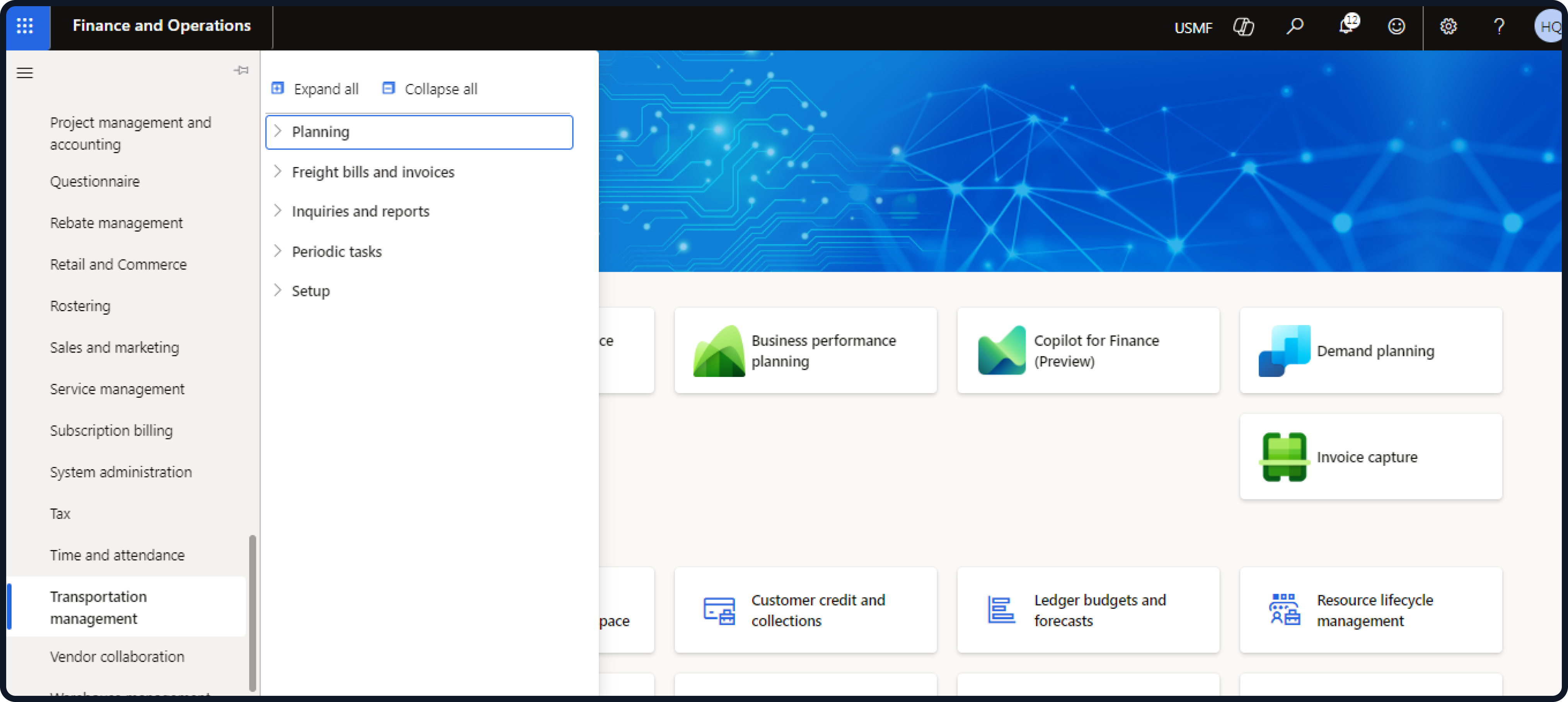Click the USMF company selector

(x=1193, y=27)
